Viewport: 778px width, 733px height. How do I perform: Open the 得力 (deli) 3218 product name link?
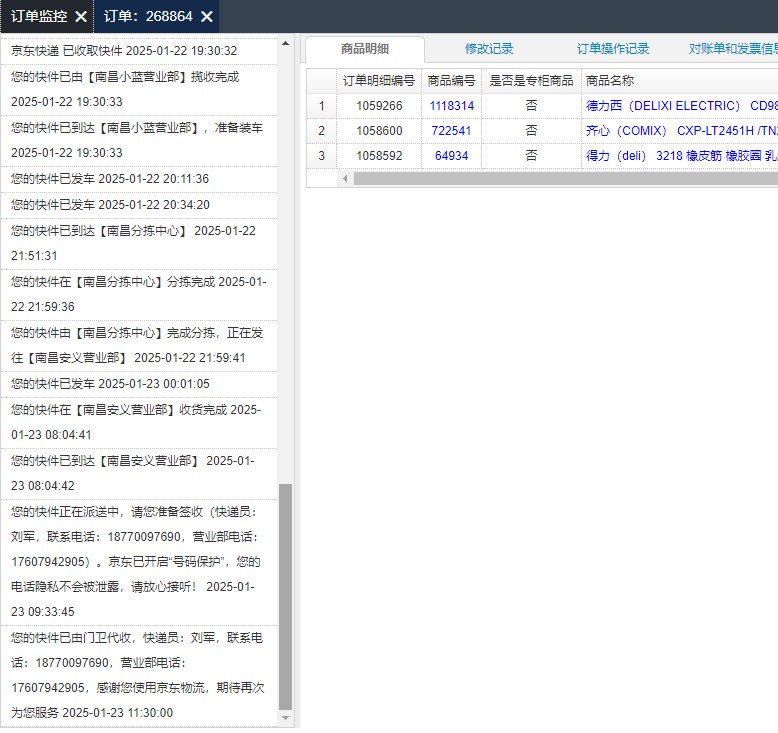click(x=681, y=155)
